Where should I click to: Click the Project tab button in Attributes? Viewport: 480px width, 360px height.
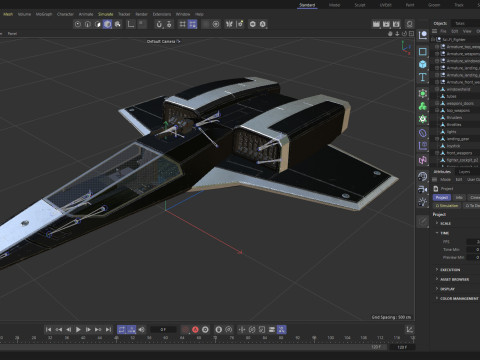tap(442, 197)
